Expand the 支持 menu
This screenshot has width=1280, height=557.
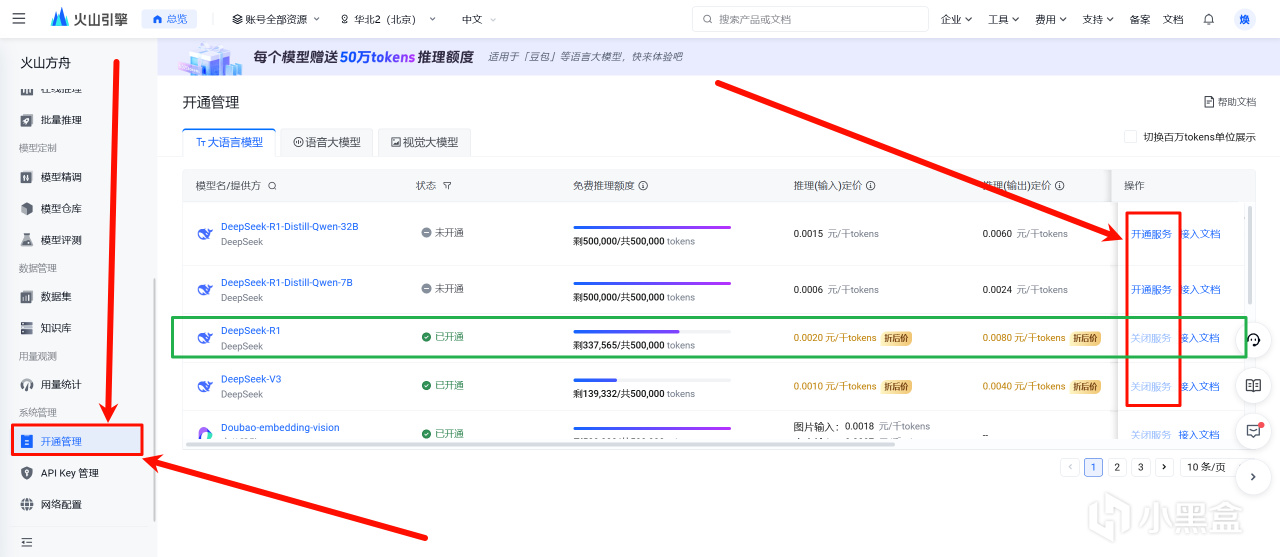coord(1098,19)
